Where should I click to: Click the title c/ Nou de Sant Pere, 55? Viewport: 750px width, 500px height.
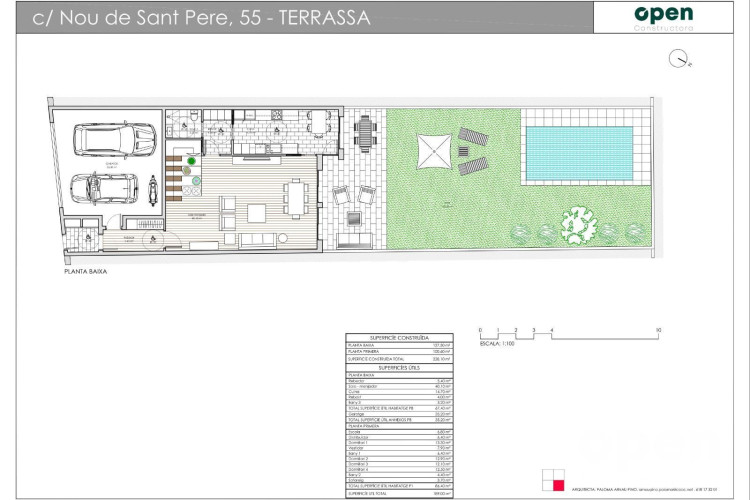coord(200,18)
